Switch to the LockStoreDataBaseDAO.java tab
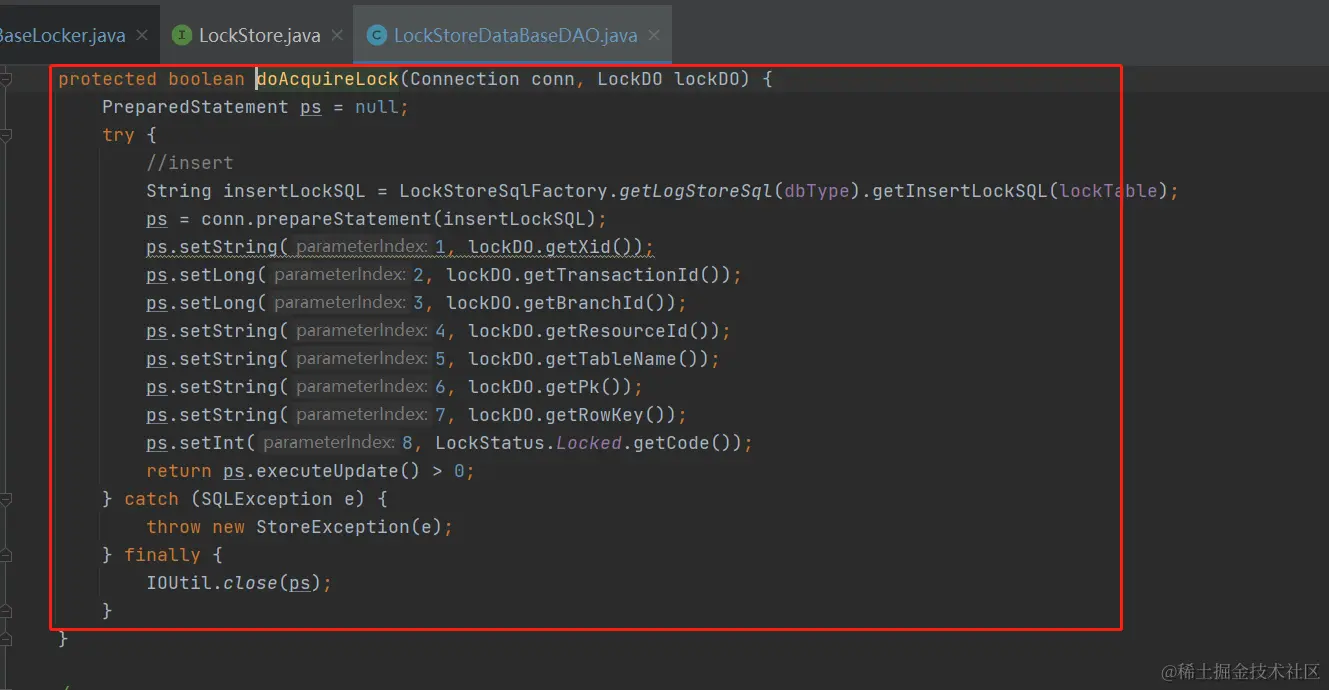The image size is (1329, 690). 515,35
